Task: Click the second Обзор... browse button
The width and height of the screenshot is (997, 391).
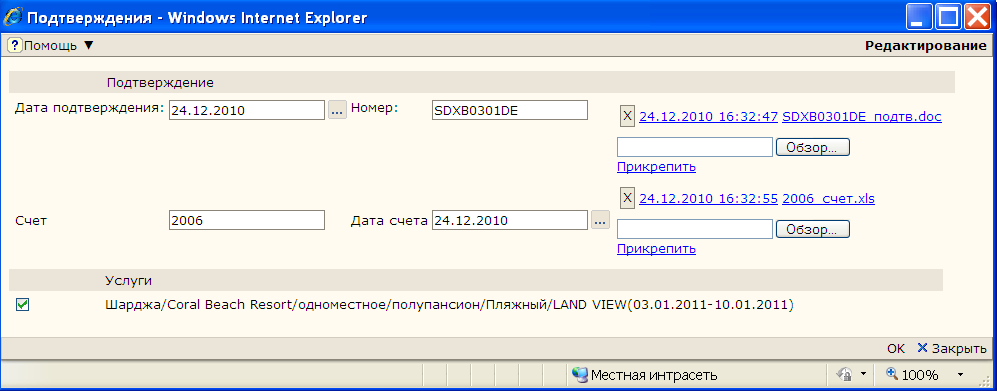Action: (x=813, y=229)
